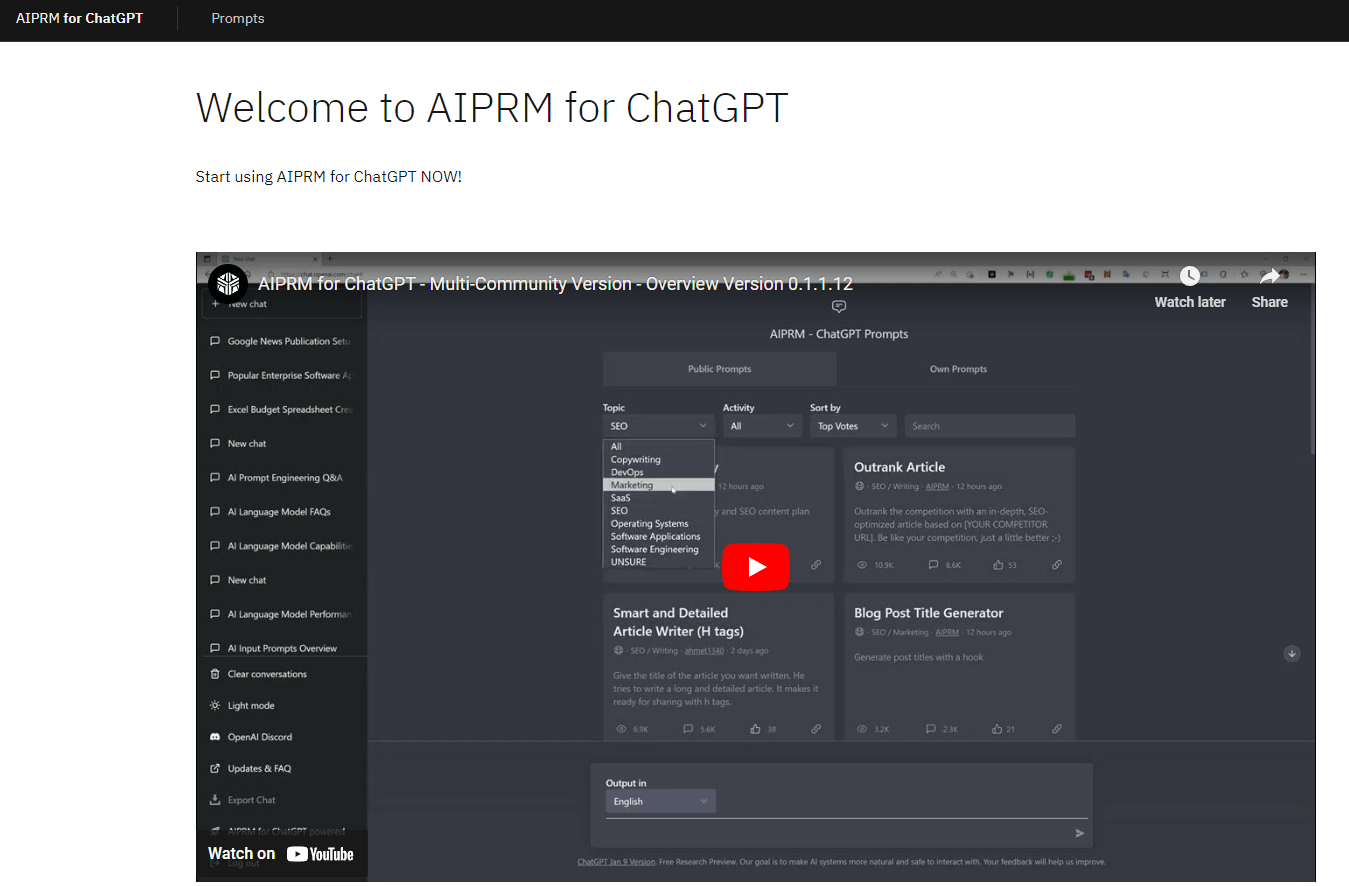Click the comment bubble icon above the AIPRM prompts title
The image size is (1349, 886).
(x=839, y=307)
